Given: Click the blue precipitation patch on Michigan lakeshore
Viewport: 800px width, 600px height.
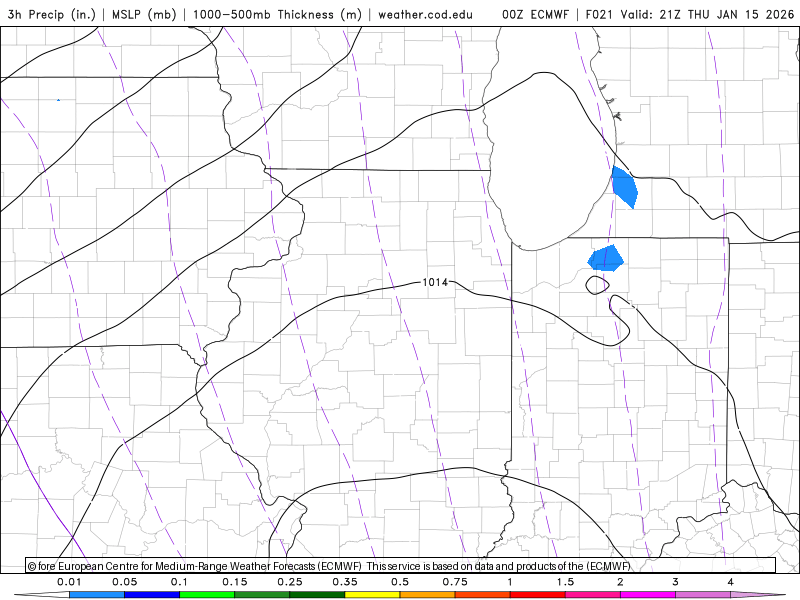Looking at the screenshot, I should coord(624,187).
